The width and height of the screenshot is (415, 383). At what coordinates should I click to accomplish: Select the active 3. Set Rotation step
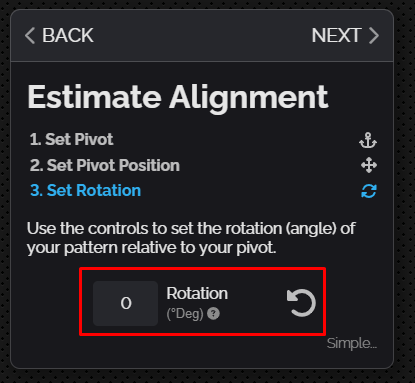coord(85,191)
